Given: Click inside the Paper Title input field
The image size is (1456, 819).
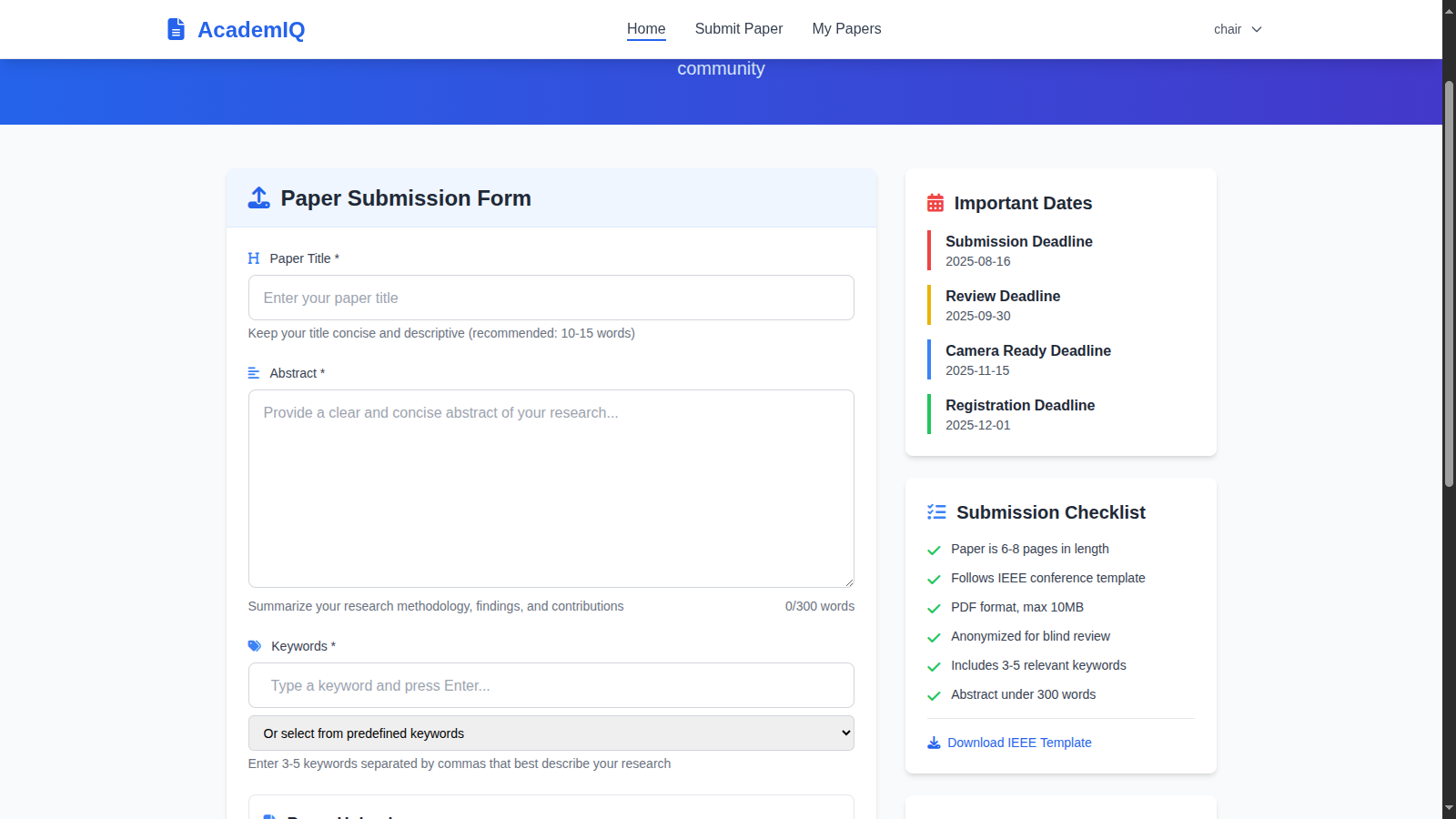Looking at the screenshot, I should (x=551, y=298).
